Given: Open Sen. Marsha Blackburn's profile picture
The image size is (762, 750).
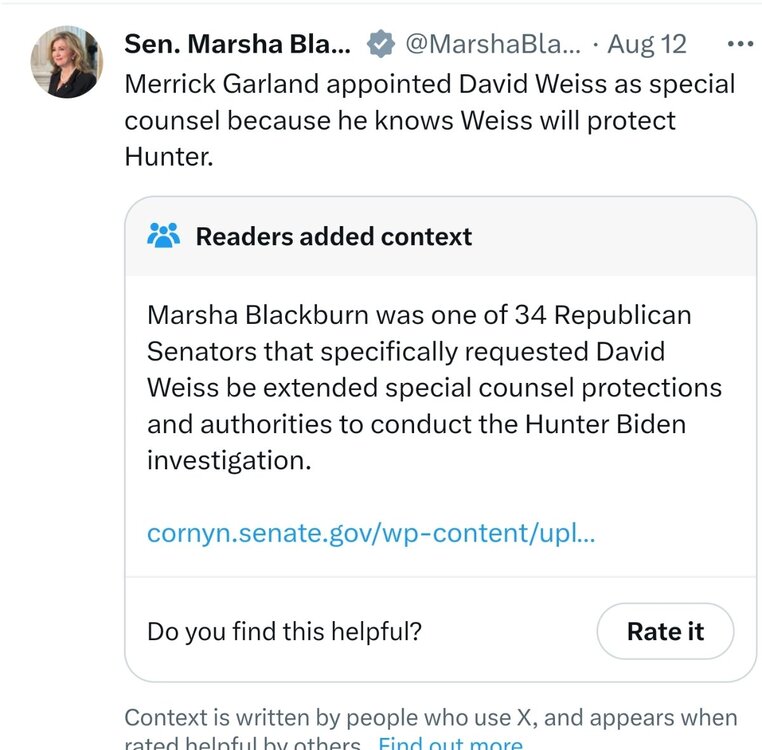Looking at the screenshot, I should click(x=67, y=62).
